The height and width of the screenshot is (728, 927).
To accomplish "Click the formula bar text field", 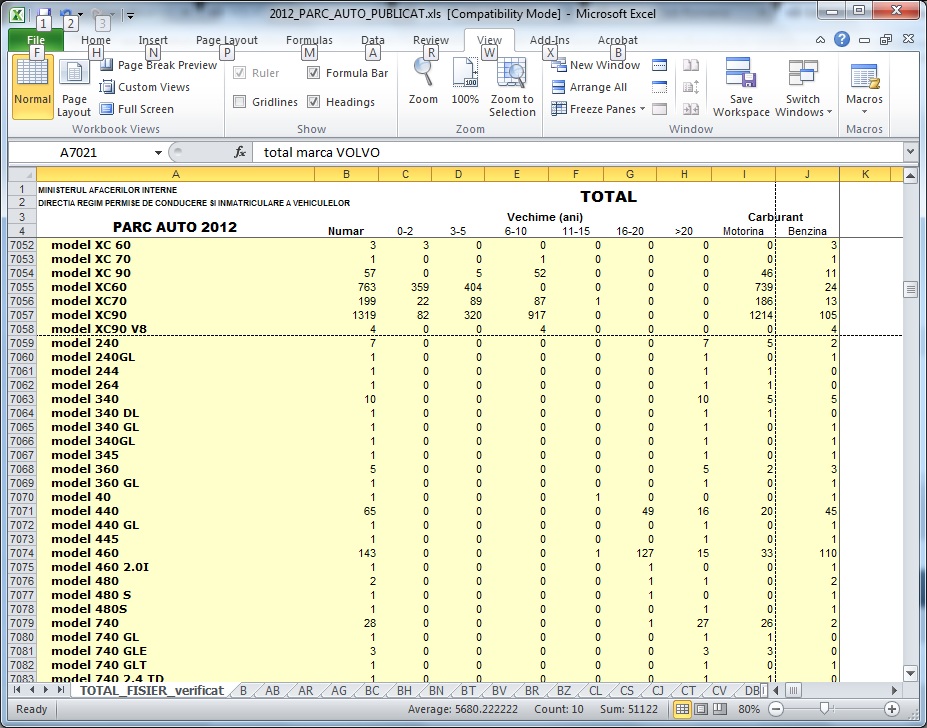I will [577, 153].
